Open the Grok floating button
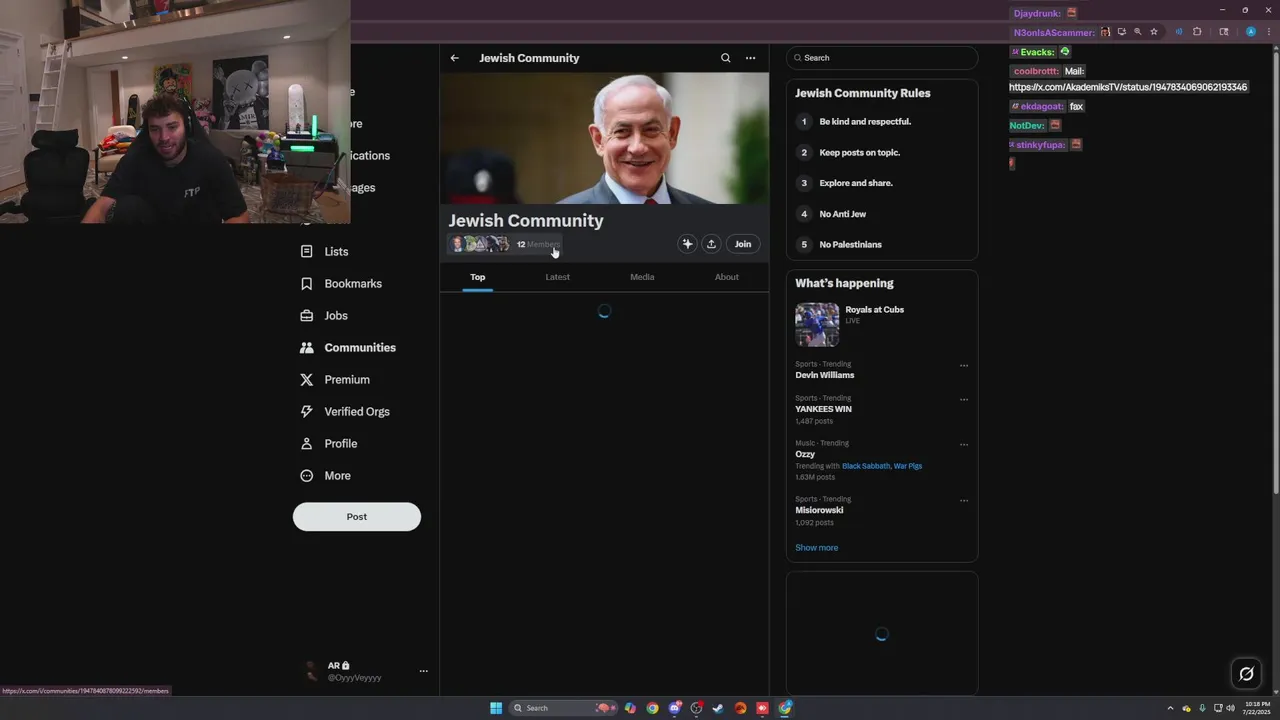The height and width of the screenshot is (720, 1280). [1246, 674]
